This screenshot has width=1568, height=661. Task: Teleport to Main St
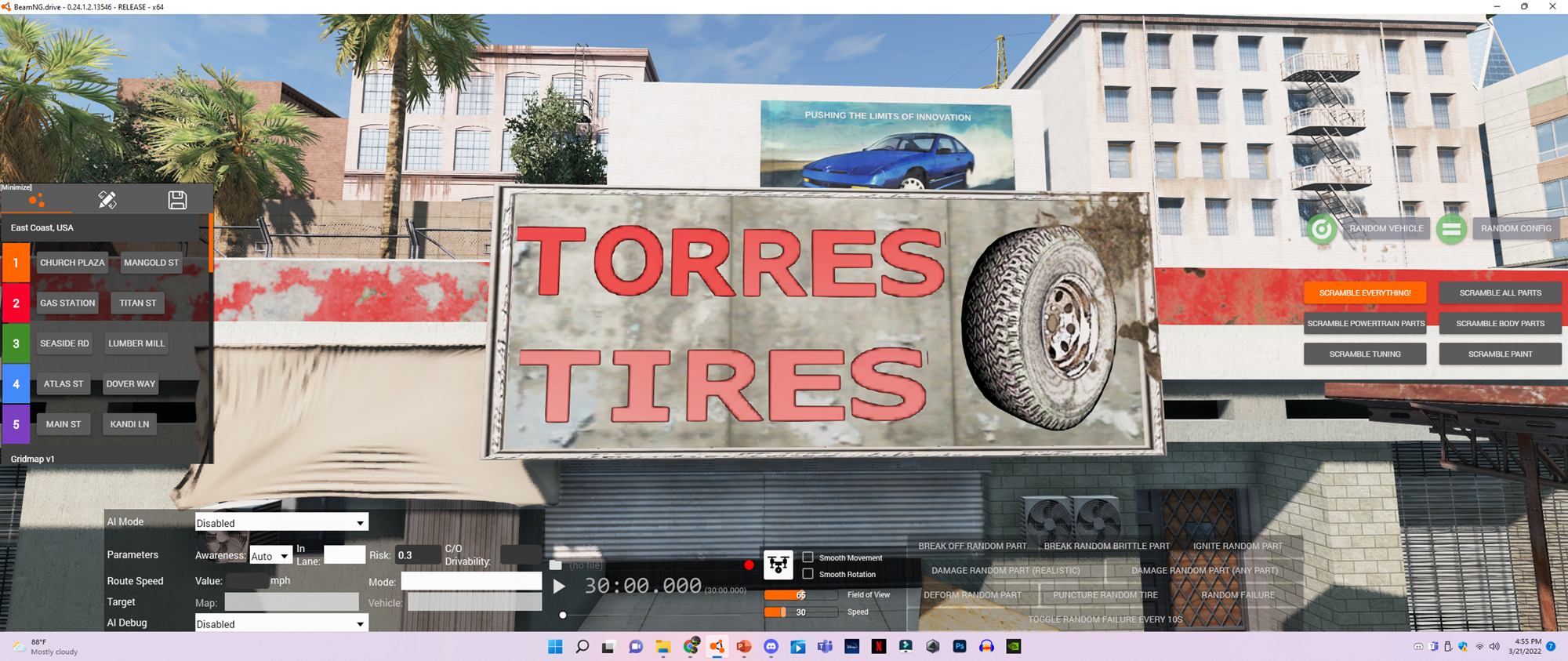[64, 424]
